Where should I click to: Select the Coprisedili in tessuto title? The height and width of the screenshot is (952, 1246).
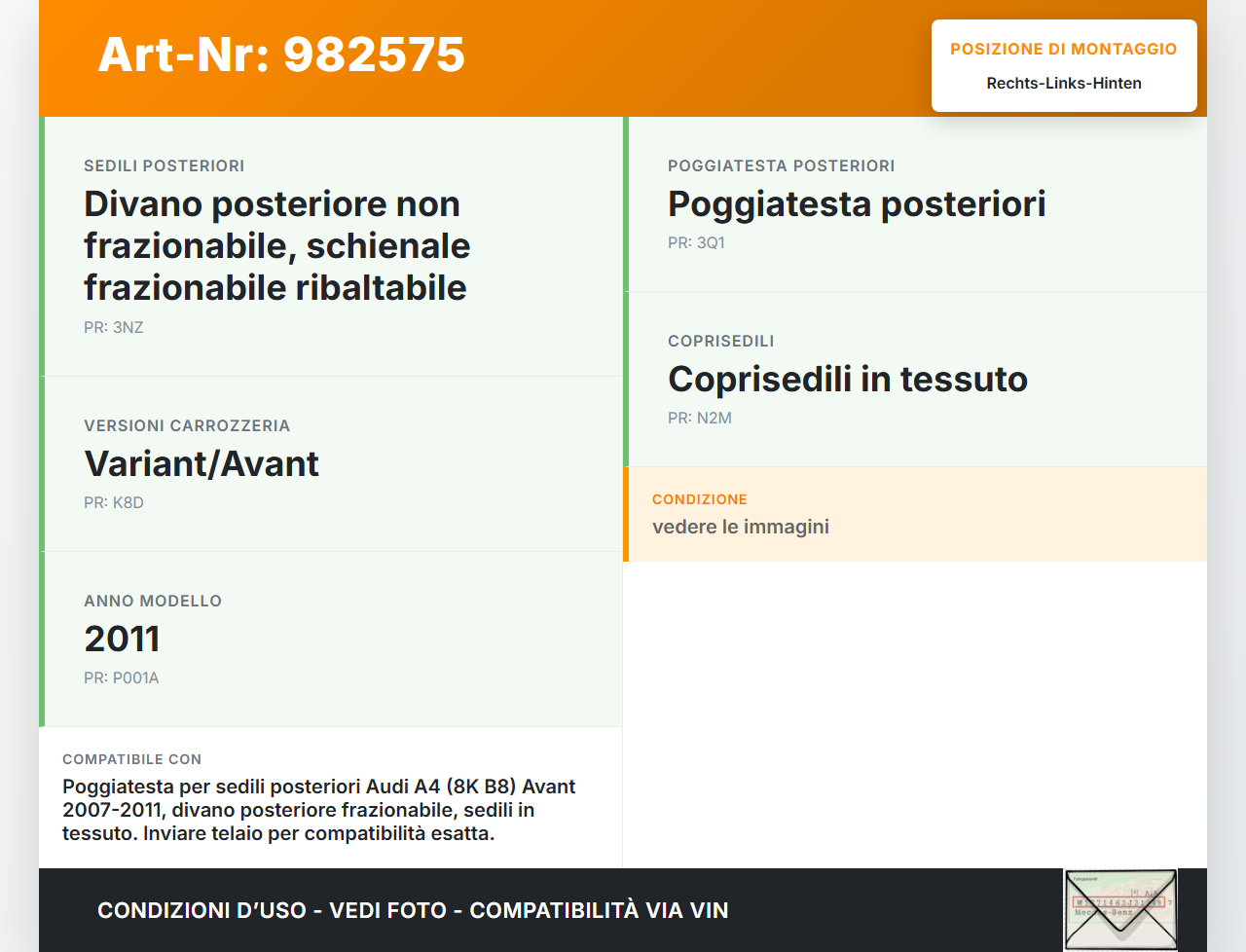coord(848,379)
